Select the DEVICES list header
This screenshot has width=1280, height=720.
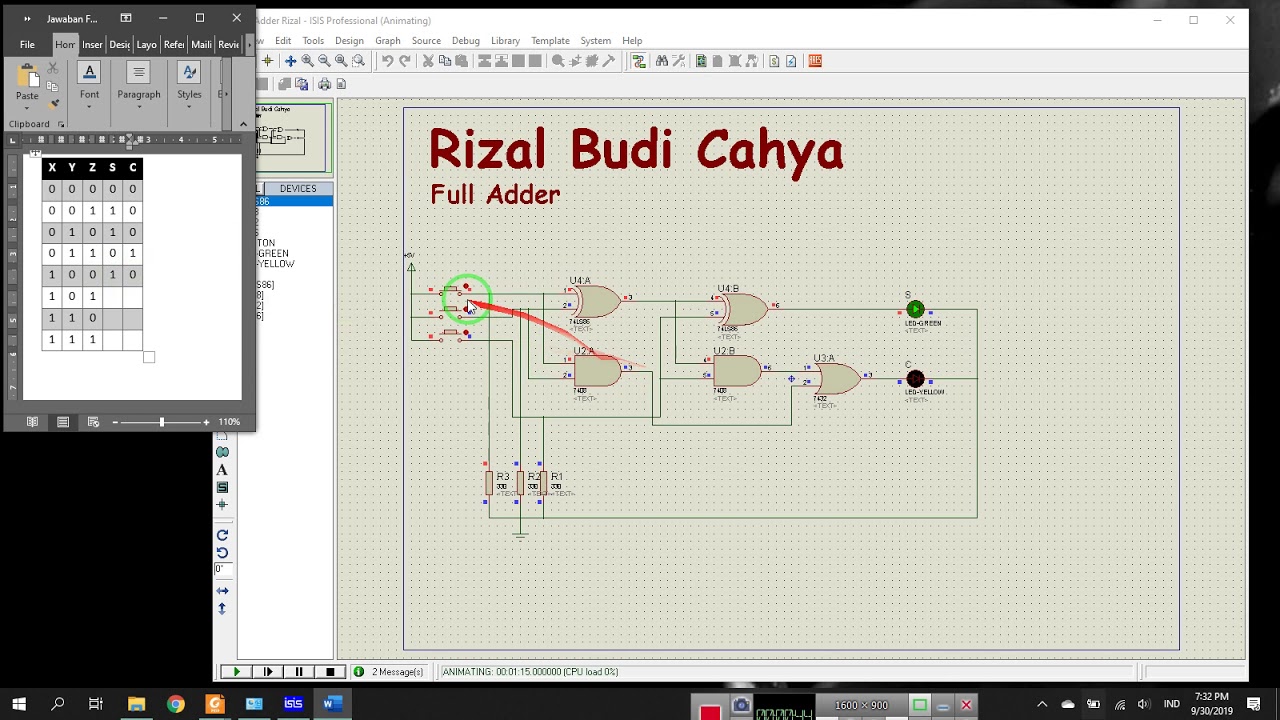point(297,188)
